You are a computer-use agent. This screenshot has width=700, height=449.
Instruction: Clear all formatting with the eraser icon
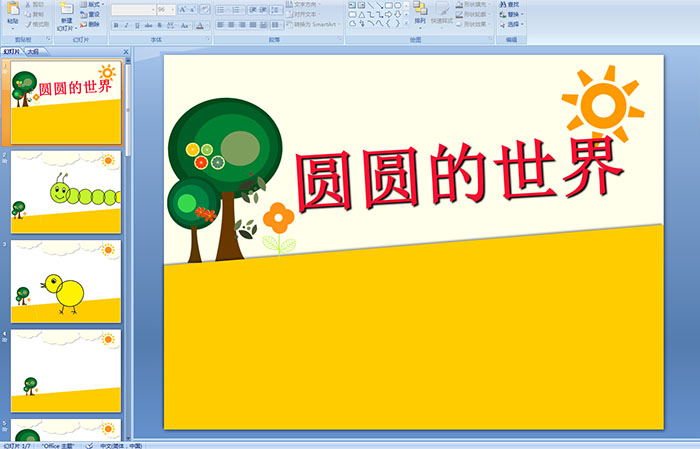tap(205, 9)
